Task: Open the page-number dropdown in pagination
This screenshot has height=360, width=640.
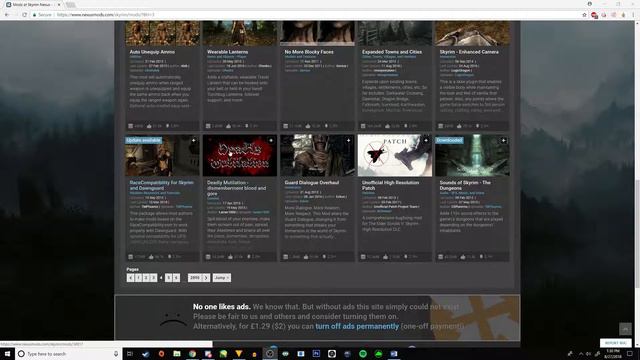Action: coord(195,278)
